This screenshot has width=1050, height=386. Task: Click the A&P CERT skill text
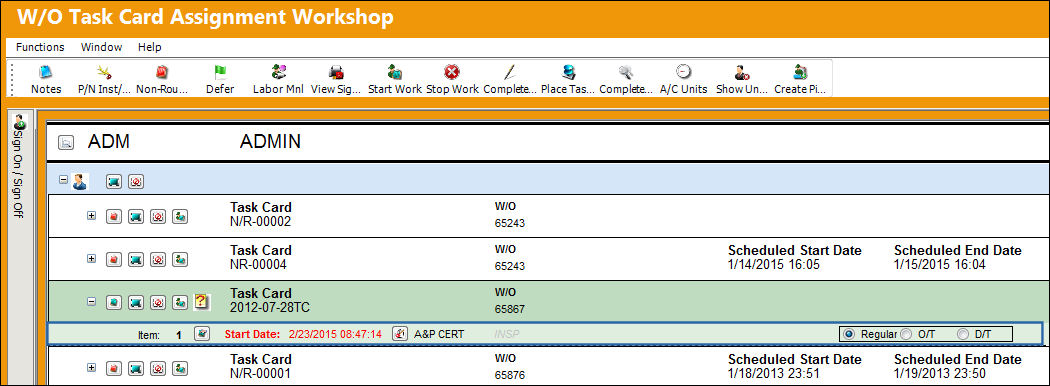coord(439,334)
